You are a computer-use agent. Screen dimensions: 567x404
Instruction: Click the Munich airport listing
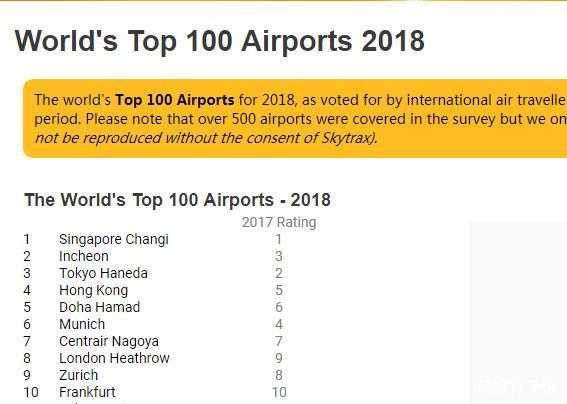coord(82,324)
